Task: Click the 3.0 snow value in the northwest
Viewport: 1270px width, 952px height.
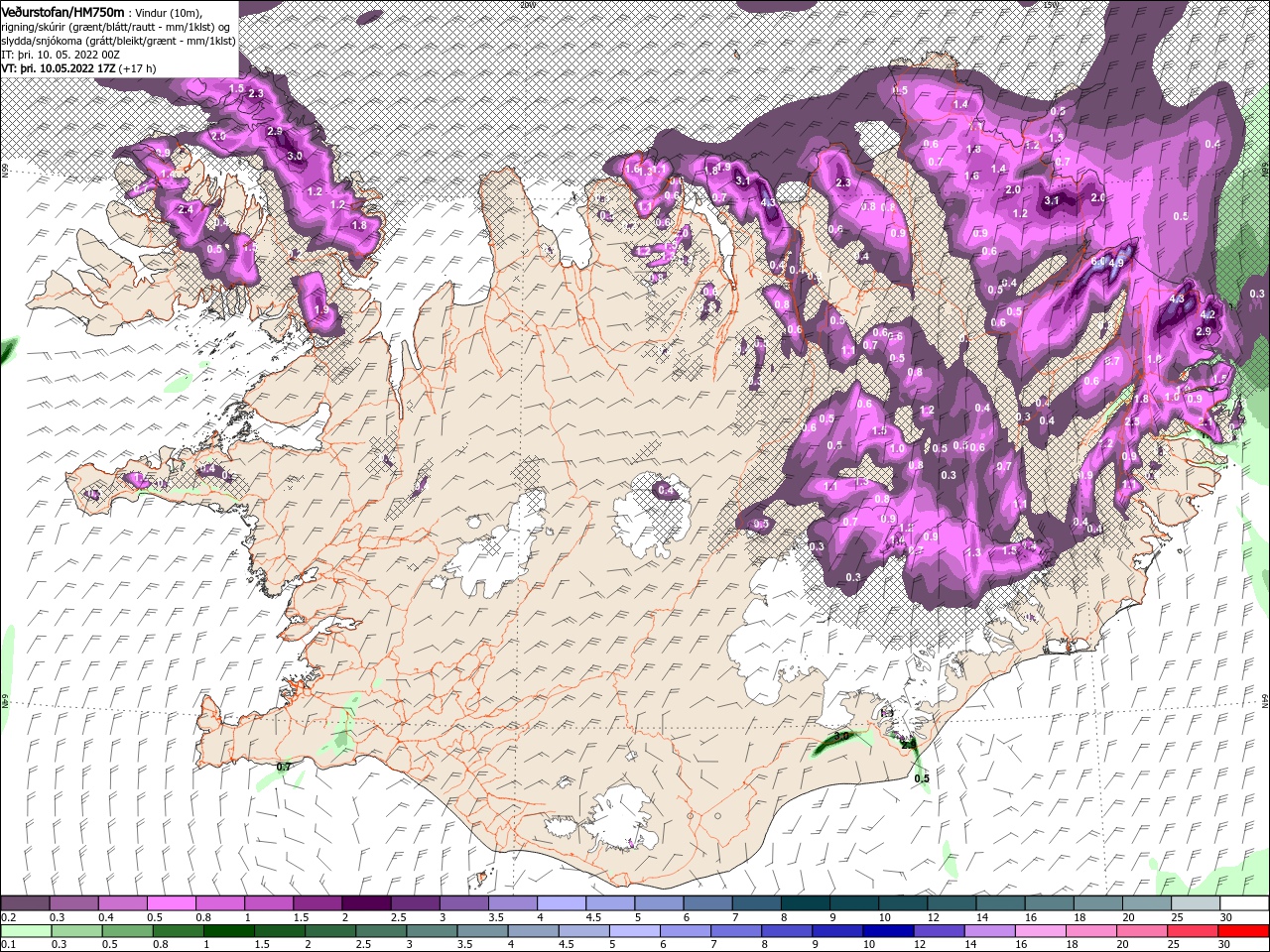Action: (x=295, y=156)
